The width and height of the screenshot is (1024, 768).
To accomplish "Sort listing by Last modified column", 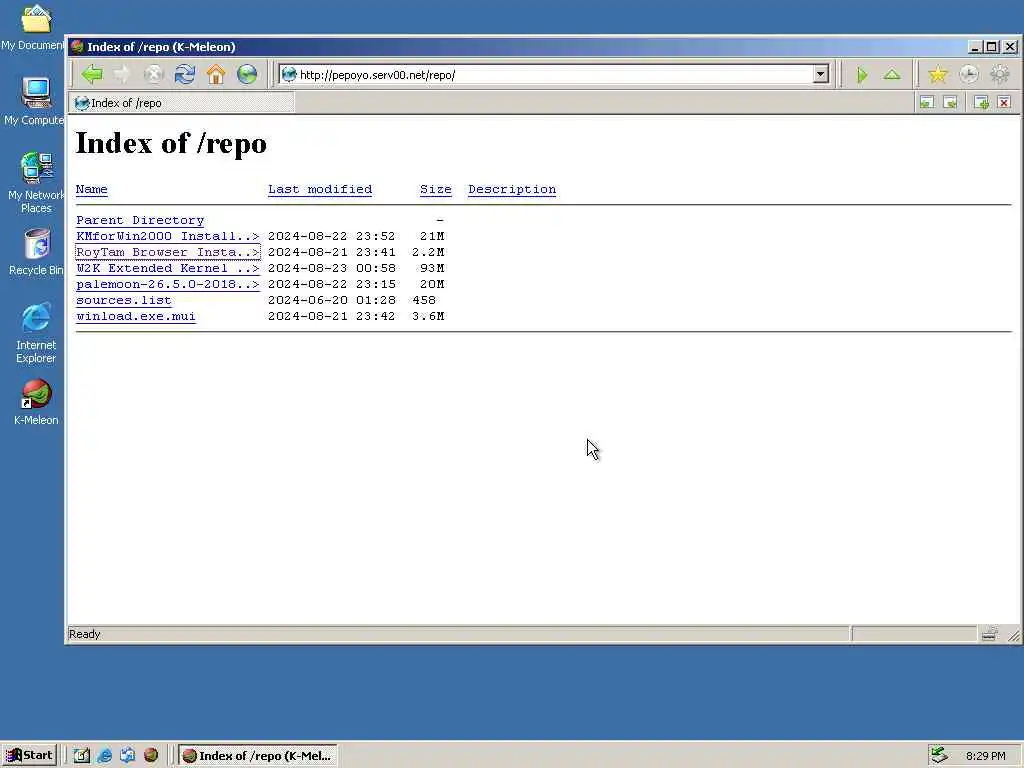I will click(320, 189).
